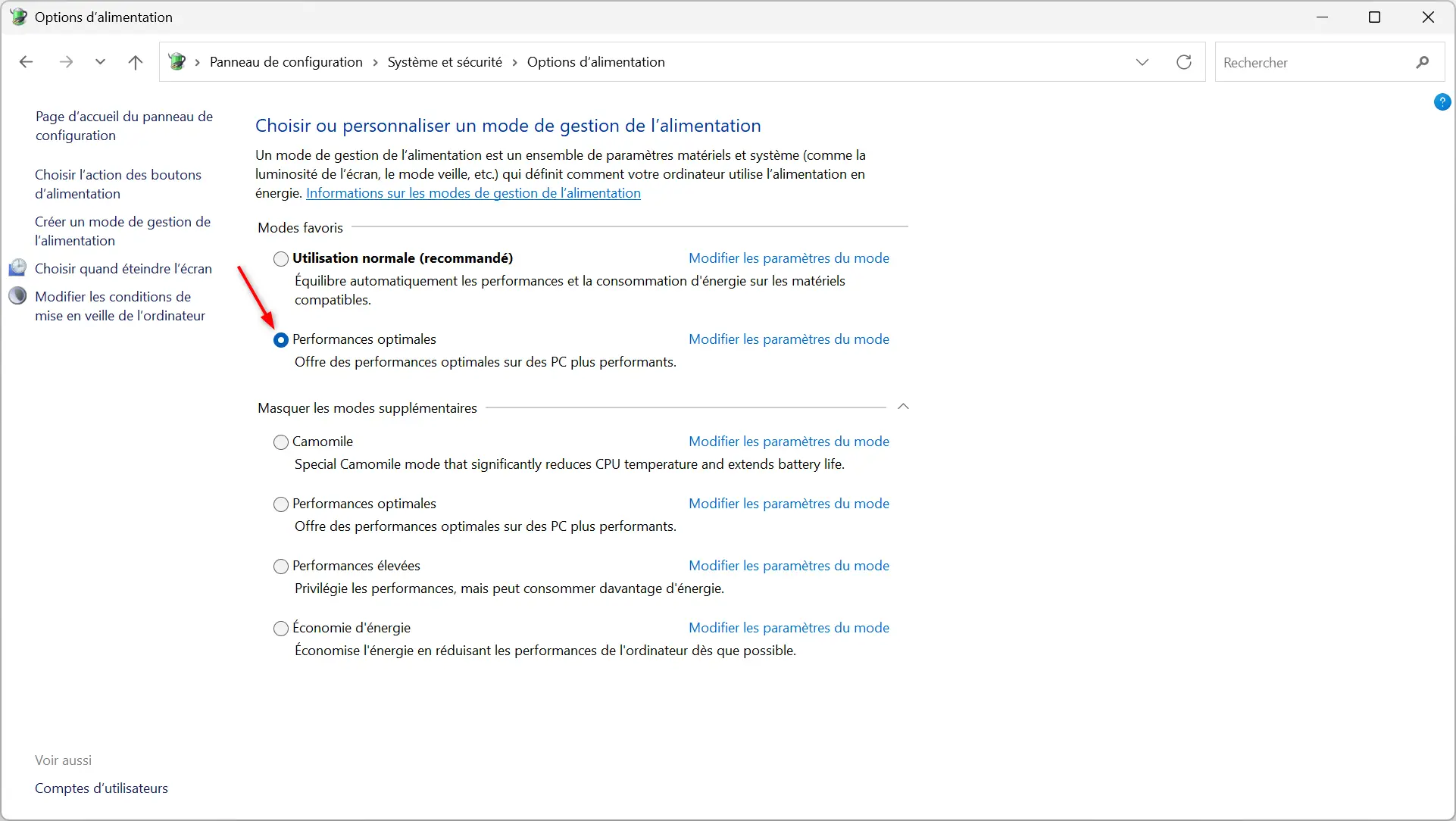Select the Économie d'énergie radio button
The width and height of the screenshot is (1456, 821).
click(281, 629)
